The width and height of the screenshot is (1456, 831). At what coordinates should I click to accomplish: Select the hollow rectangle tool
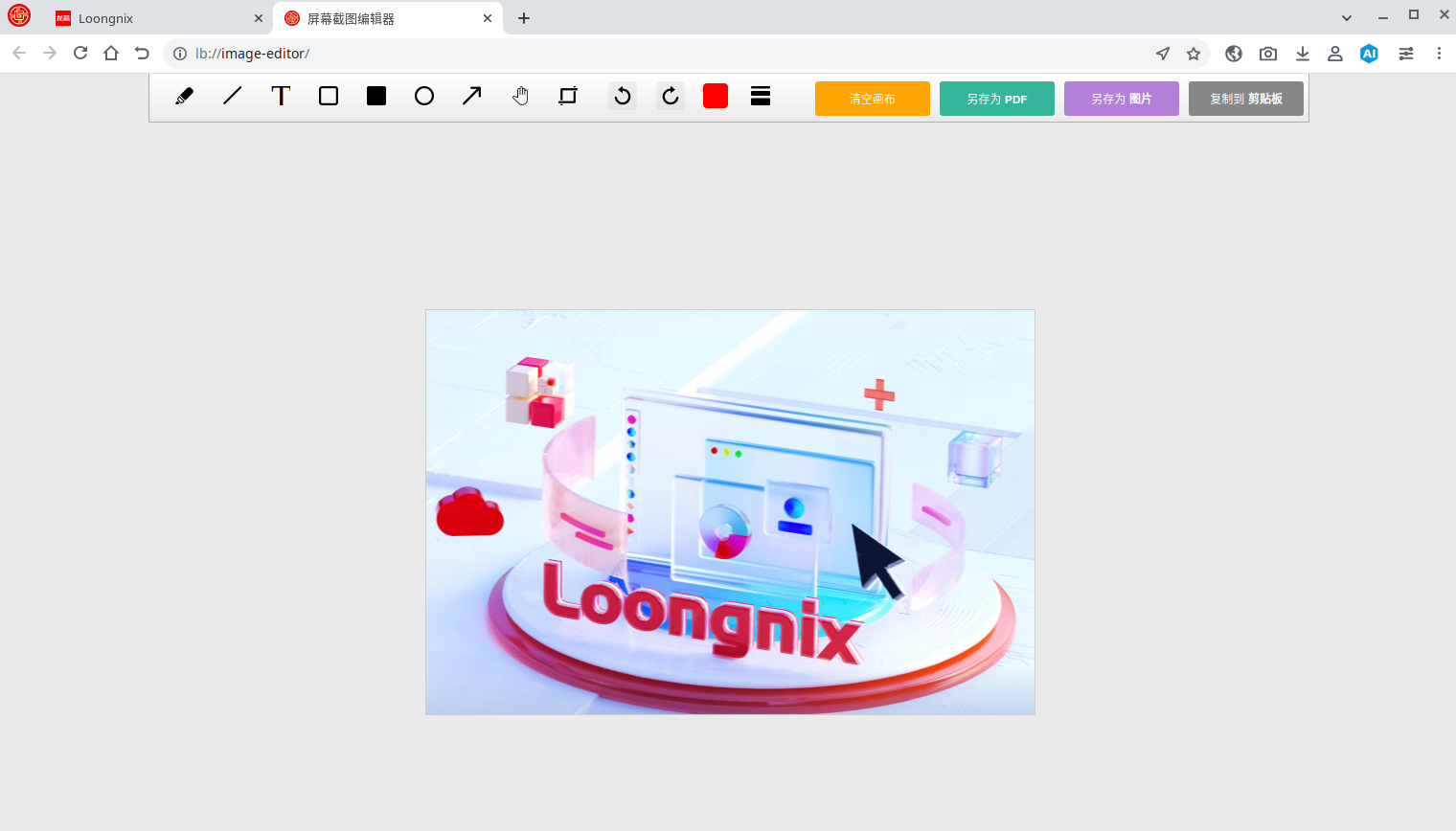329,96
